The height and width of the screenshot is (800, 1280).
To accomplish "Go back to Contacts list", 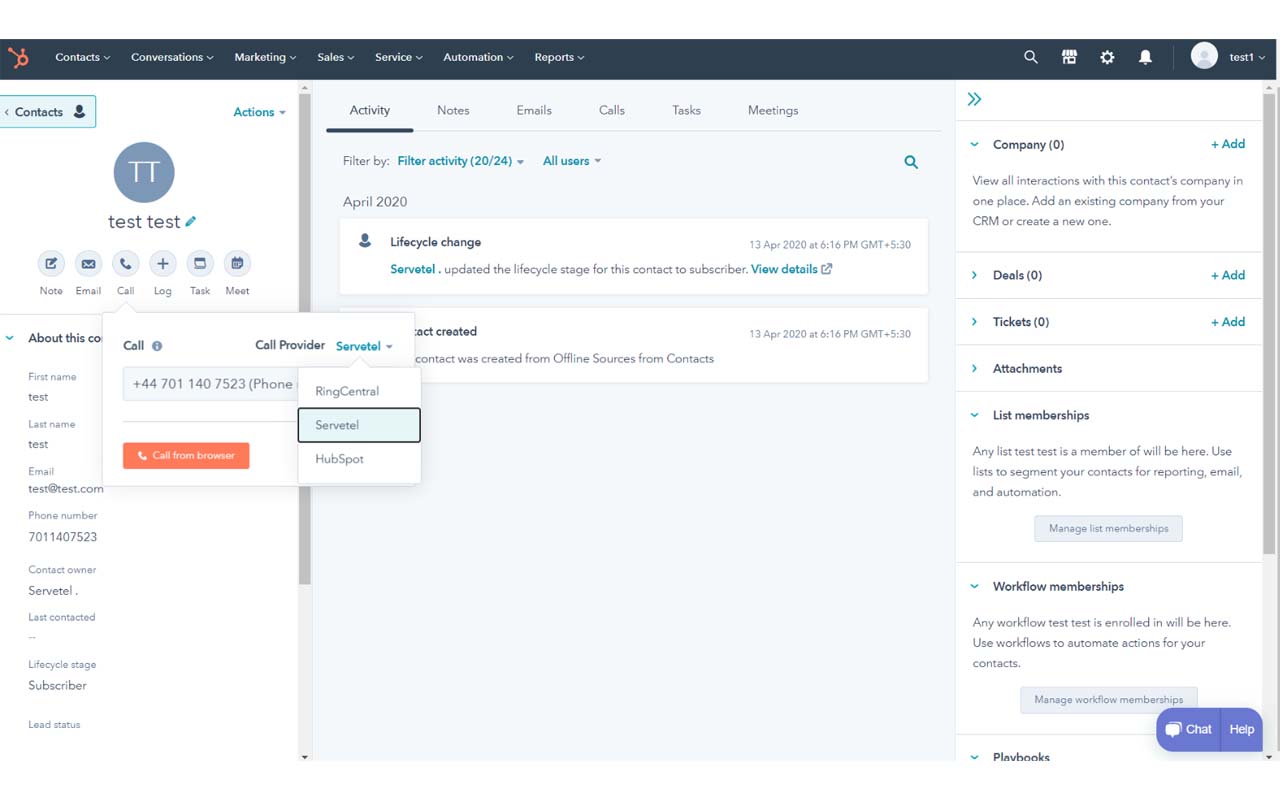I will (x=48, y=112).
